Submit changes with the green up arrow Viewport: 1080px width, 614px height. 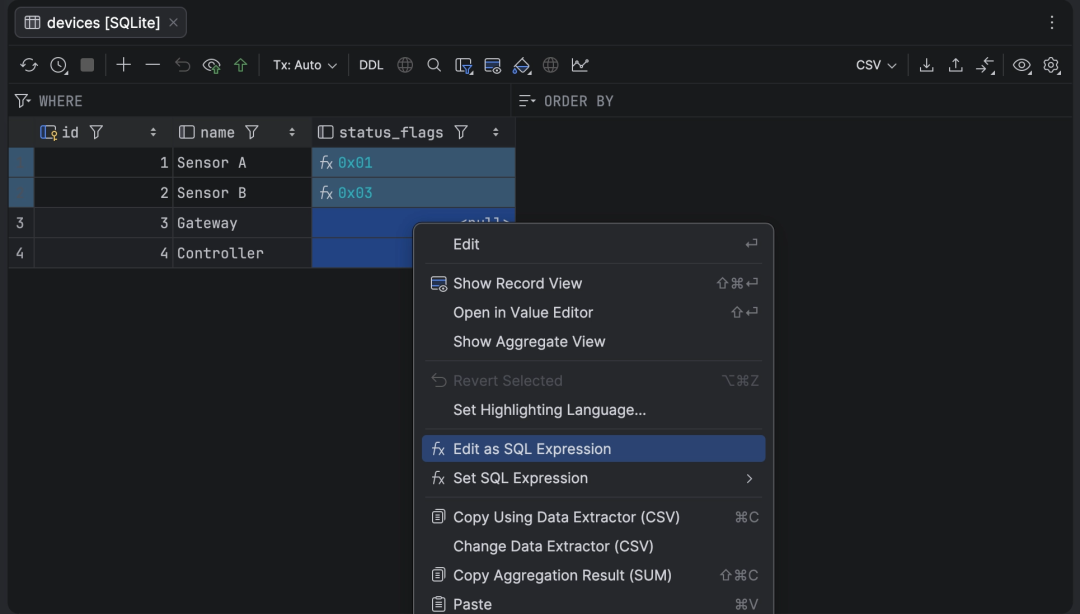pyautogui.click(x=240, y=65)
